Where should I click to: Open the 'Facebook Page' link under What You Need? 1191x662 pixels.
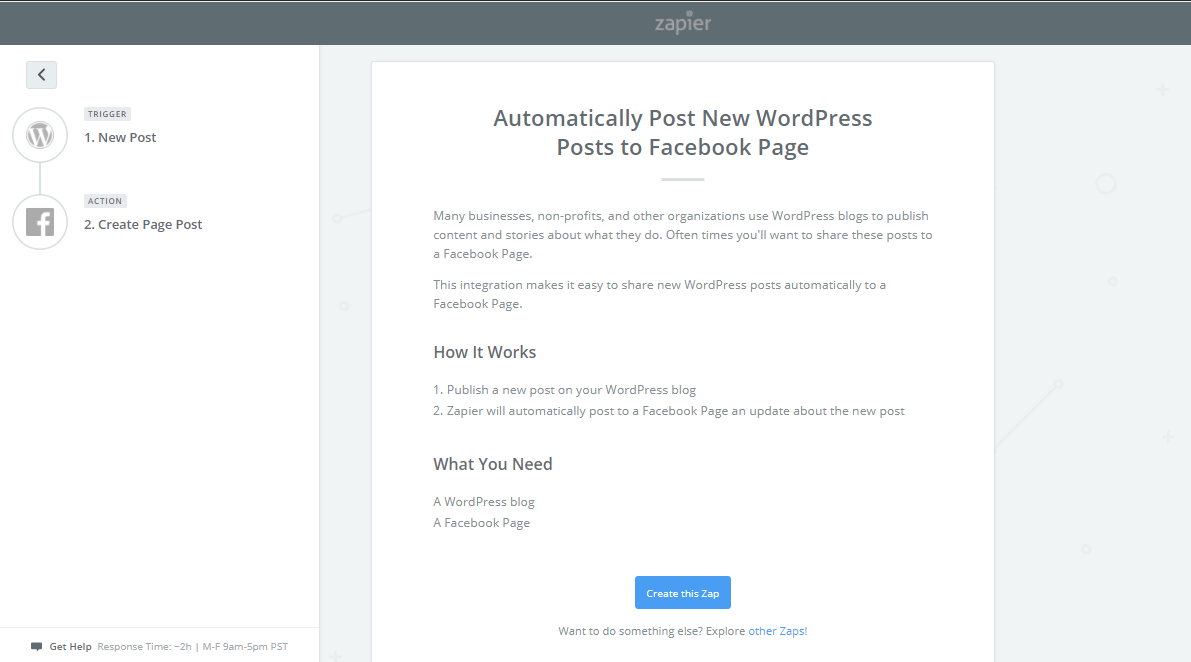pyautogui.click(x=481, y=522)
